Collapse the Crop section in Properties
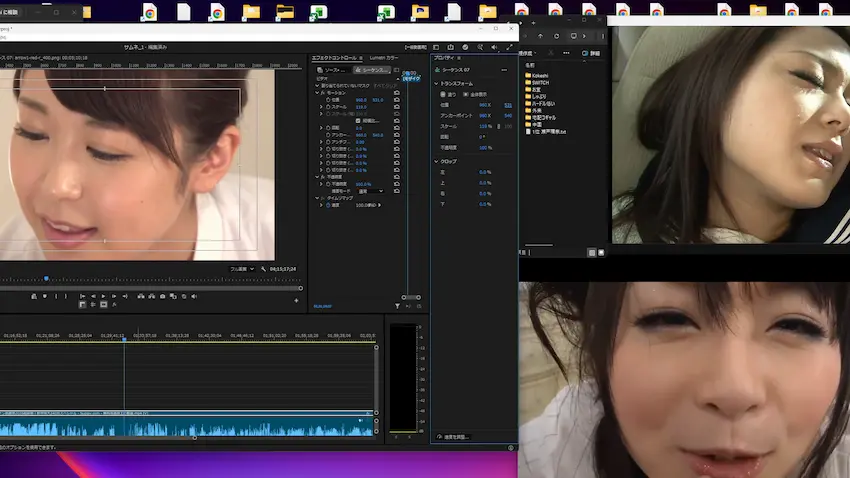 click(436, 161)
